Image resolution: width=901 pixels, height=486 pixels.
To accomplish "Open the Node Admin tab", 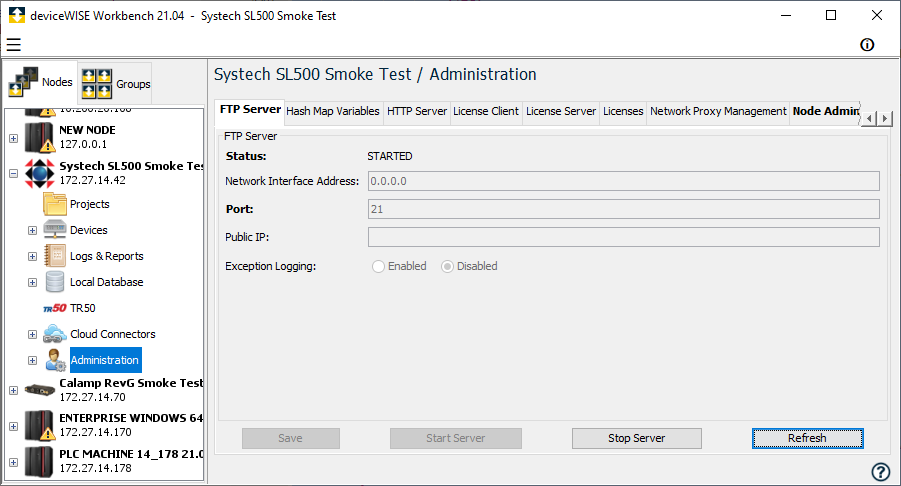I will [x=825, y=111].
